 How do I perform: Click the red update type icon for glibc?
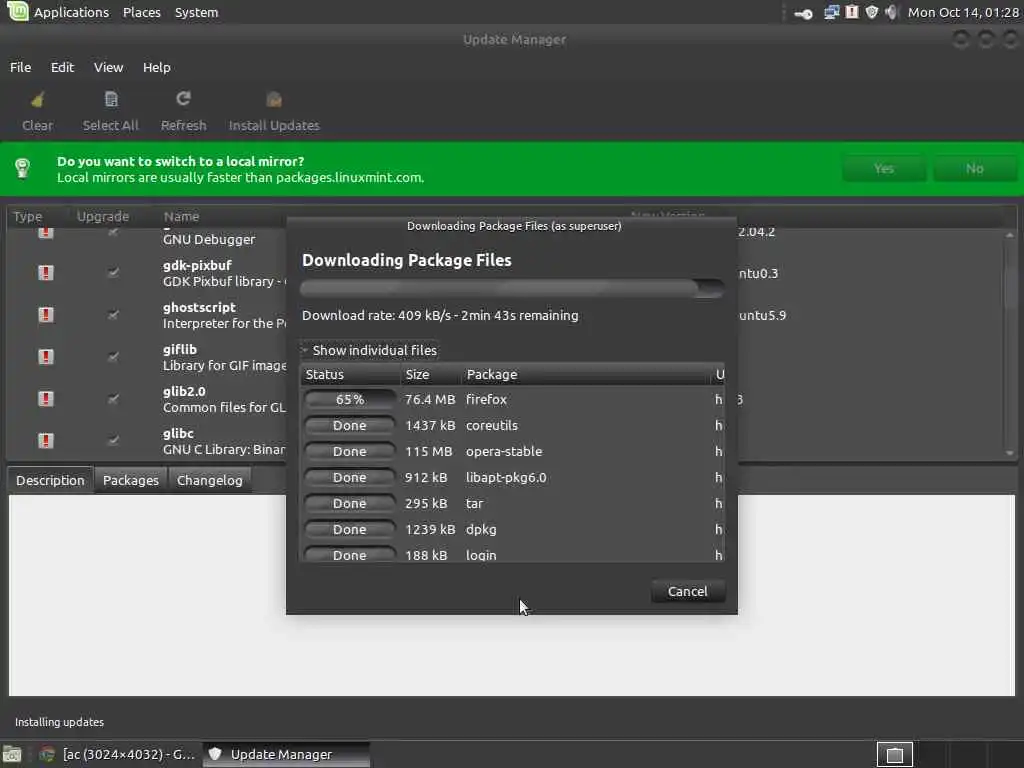(46, 440)
